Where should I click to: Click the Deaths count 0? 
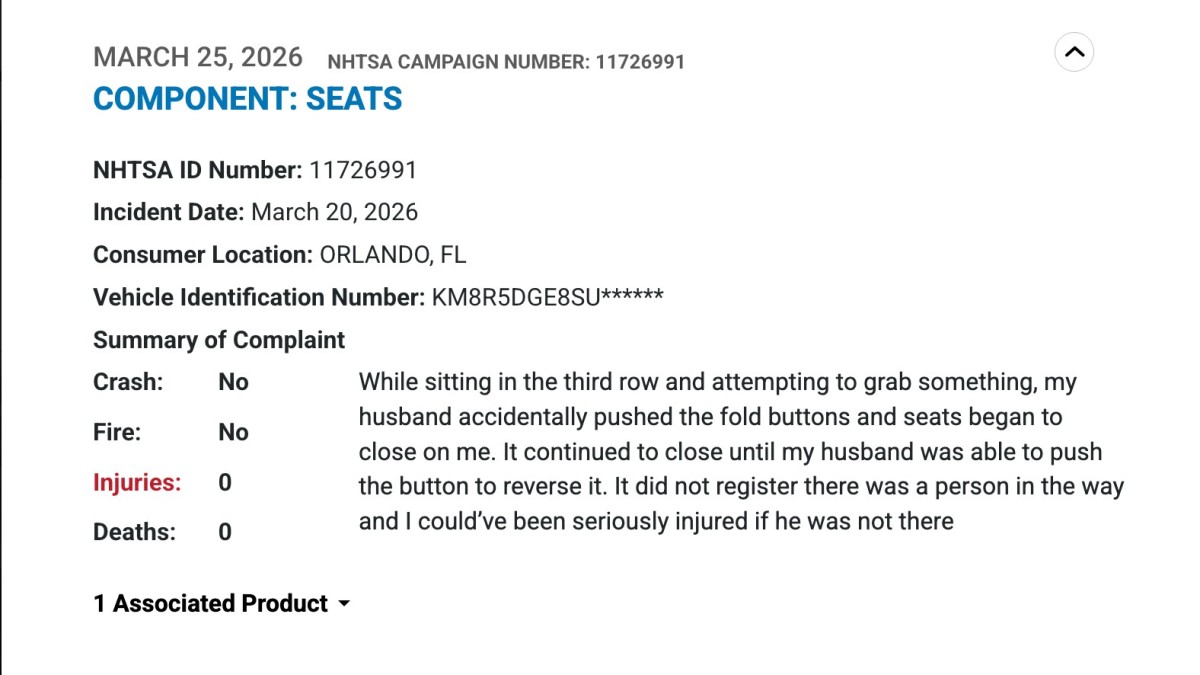coord(225,532)
